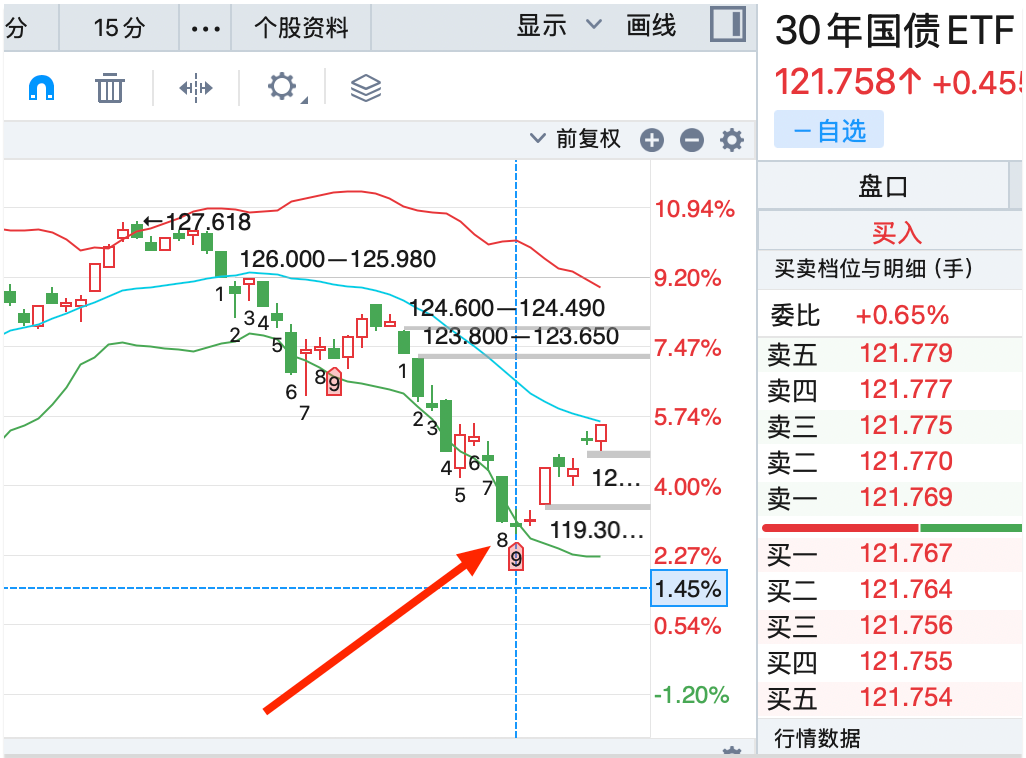Open the layers stack icon
The width and height of the screenshot is (1026, 758).
pyautogui.click(x=366, y=89)
